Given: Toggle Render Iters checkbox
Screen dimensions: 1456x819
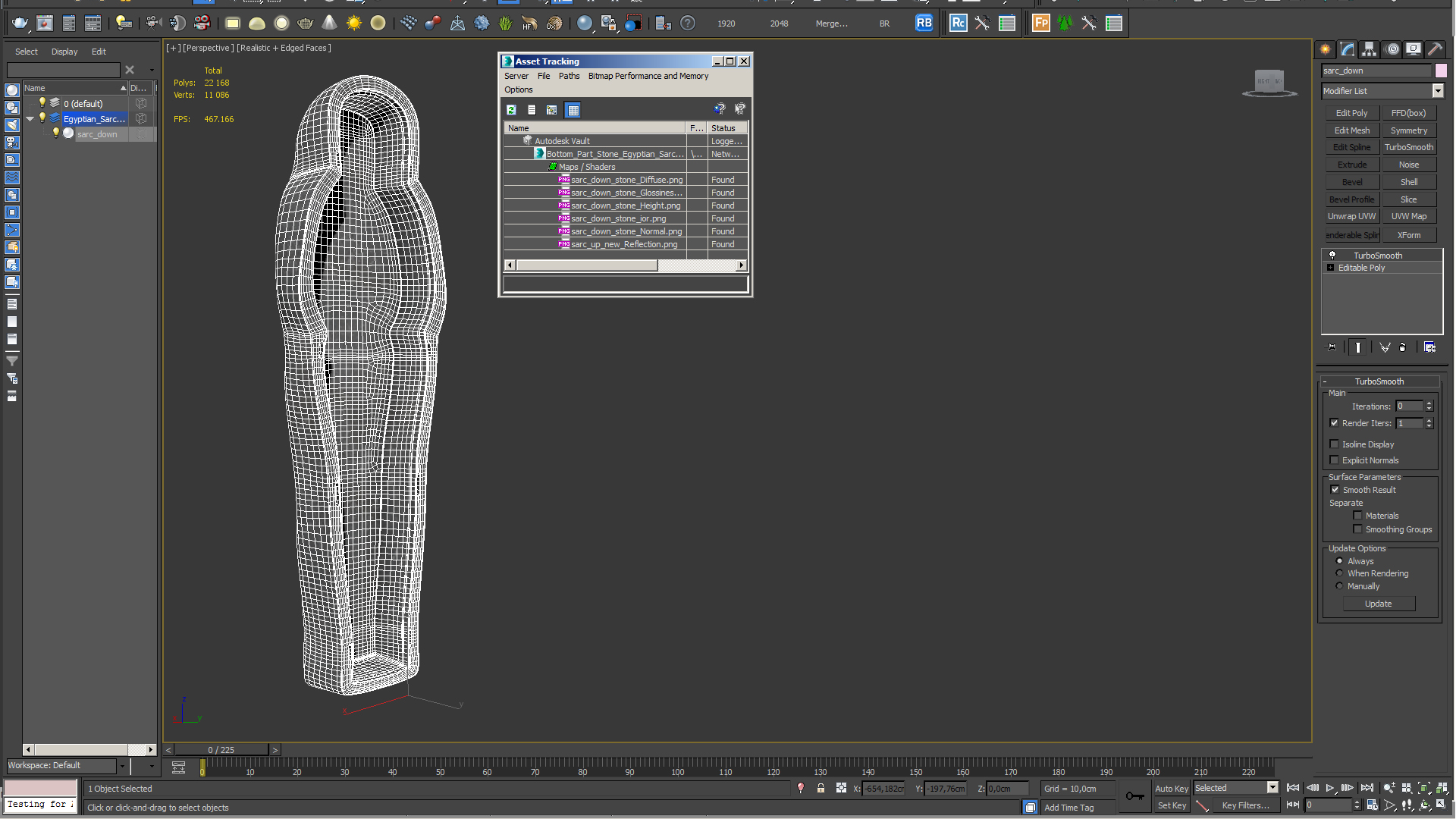Looking at the screenshot, I should tap(1334, 423).
